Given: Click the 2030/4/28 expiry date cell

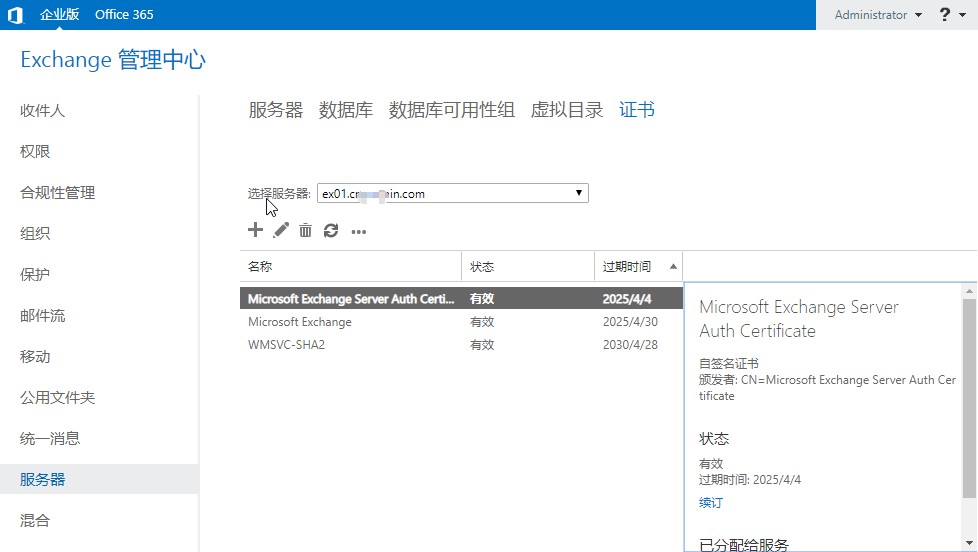Looking at the screenshot, I should pos(630,344).
